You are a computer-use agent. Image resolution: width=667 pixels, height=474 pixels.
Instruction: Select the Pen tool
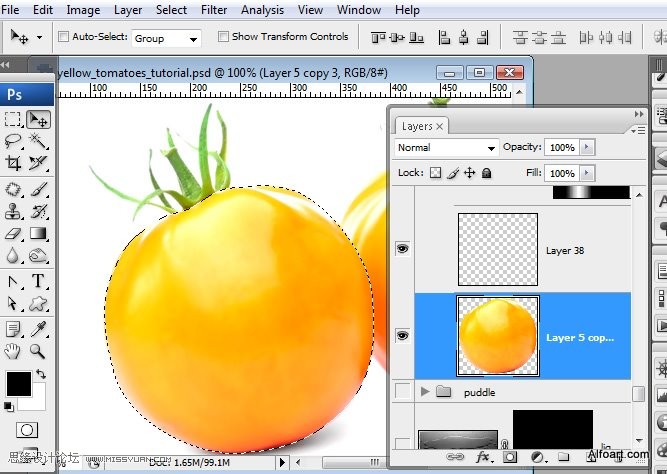(13, 282)
